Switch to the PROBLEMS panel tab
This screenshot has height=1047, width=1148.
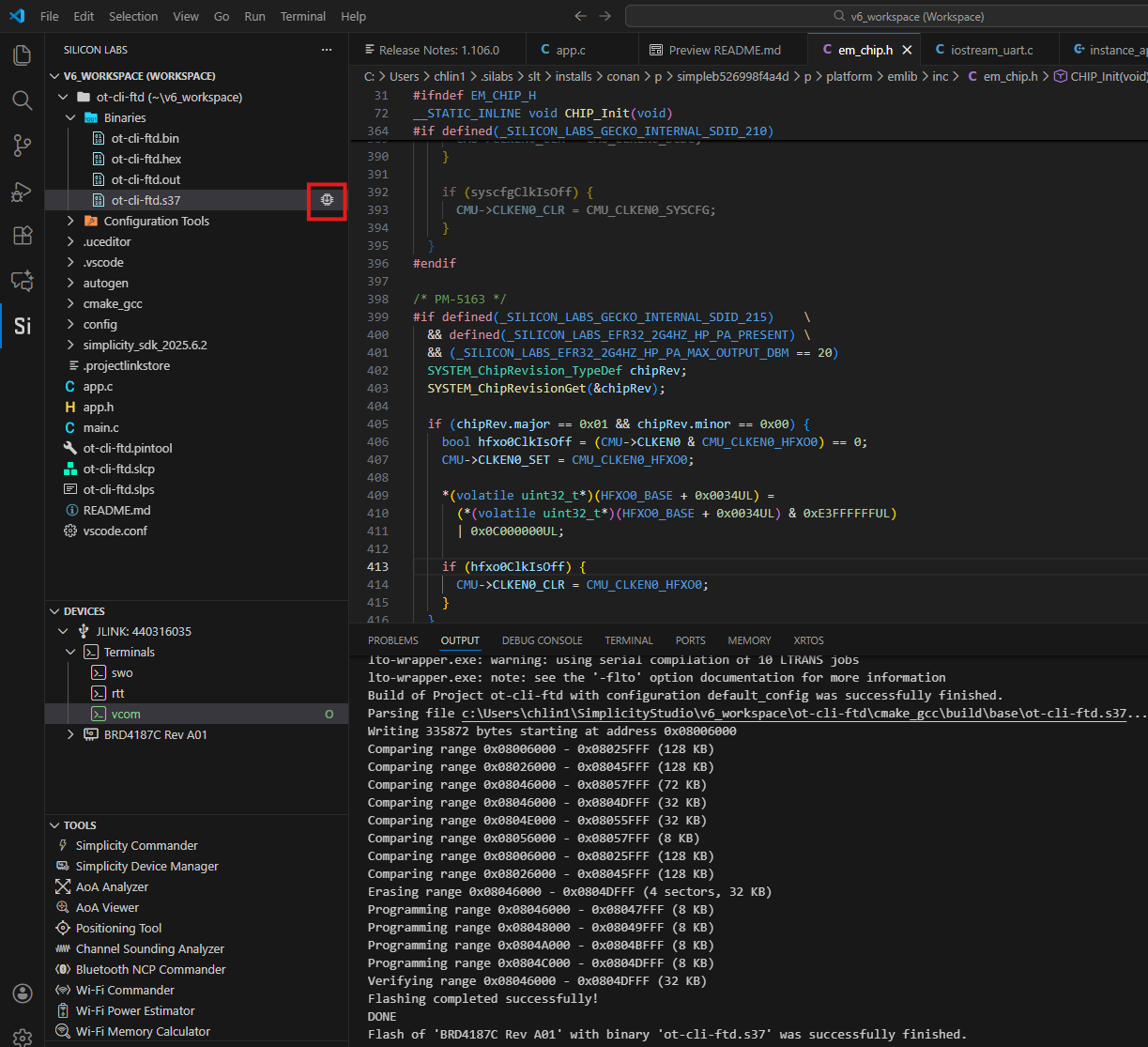coord(392,640)
